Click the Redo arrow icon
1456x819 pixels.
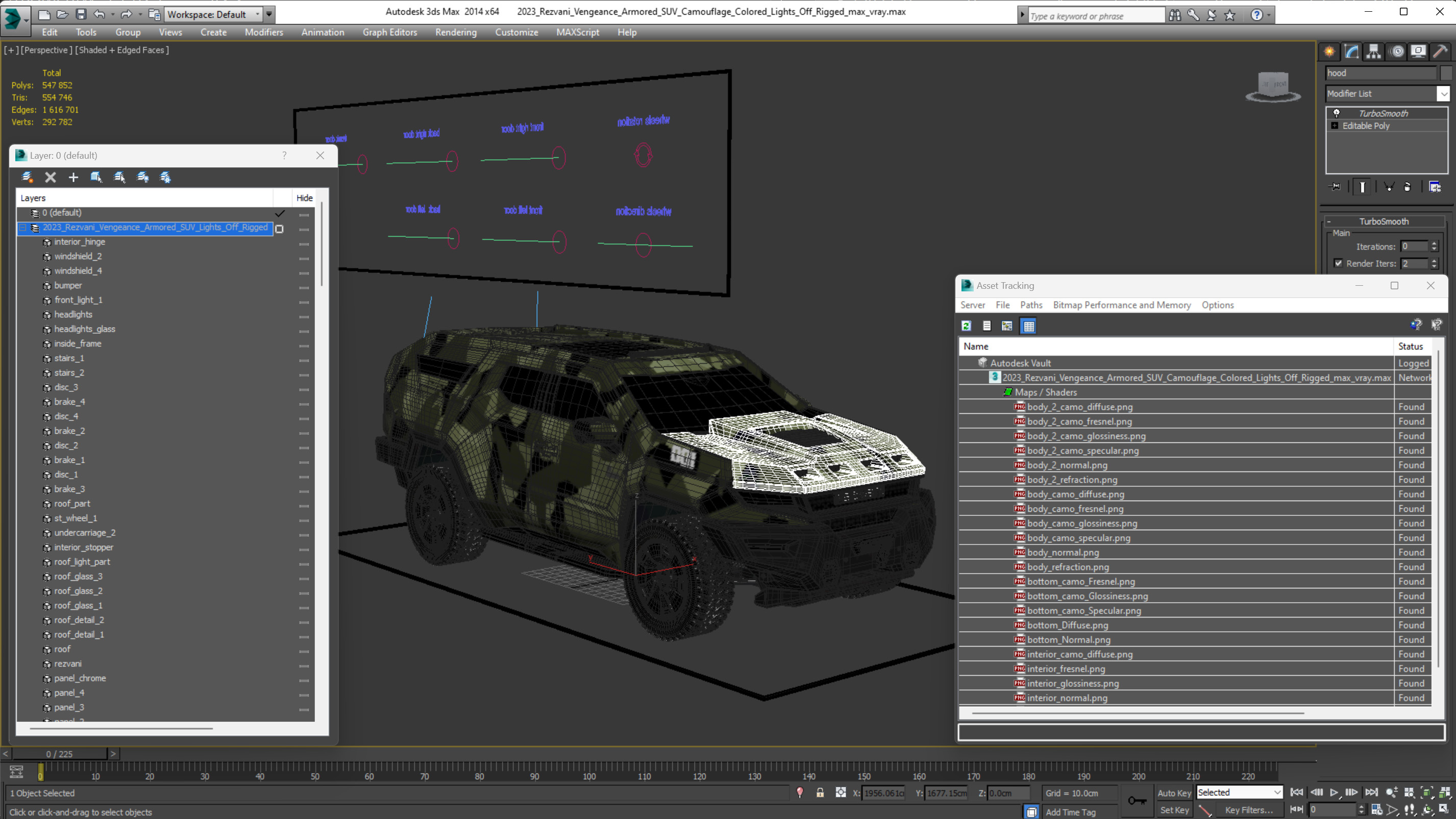pyautogui.click(x=126, y=14)
